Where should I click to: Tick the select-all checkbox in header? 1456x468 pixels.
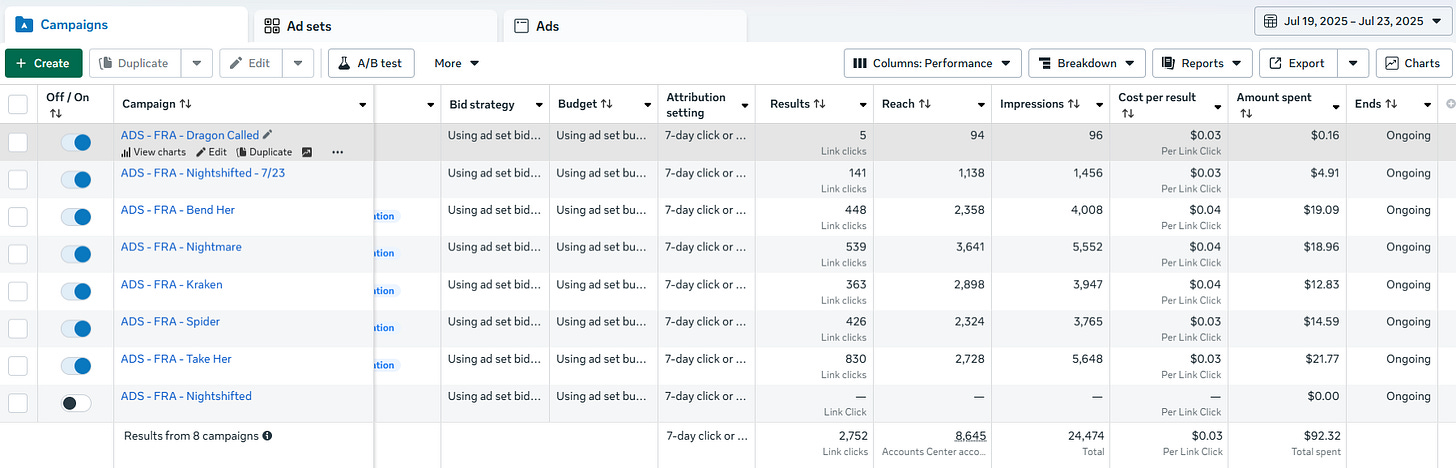(18, 104)
